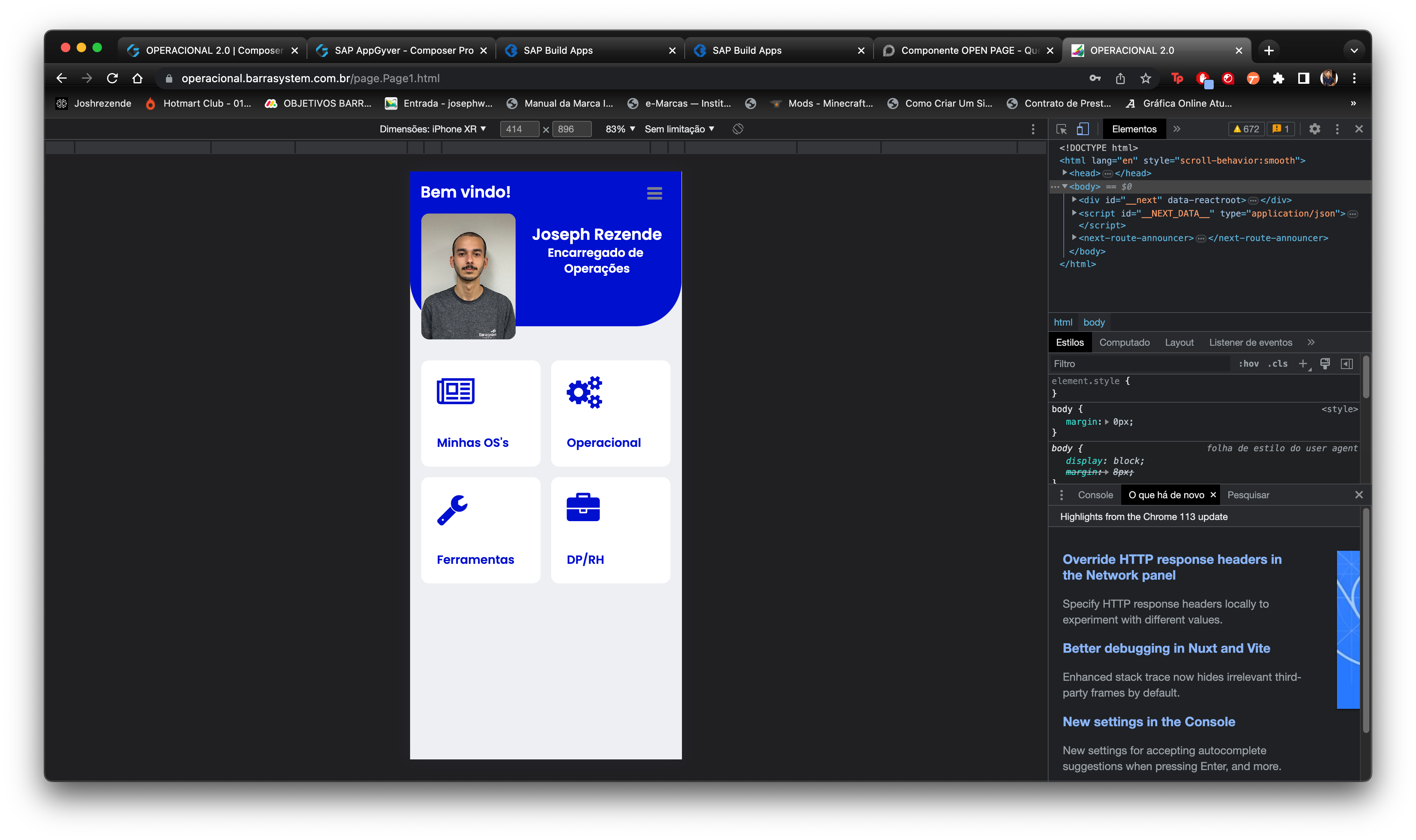1416x840 pixels.
Task: Reload the current page
Action: (x=112, y=78)
